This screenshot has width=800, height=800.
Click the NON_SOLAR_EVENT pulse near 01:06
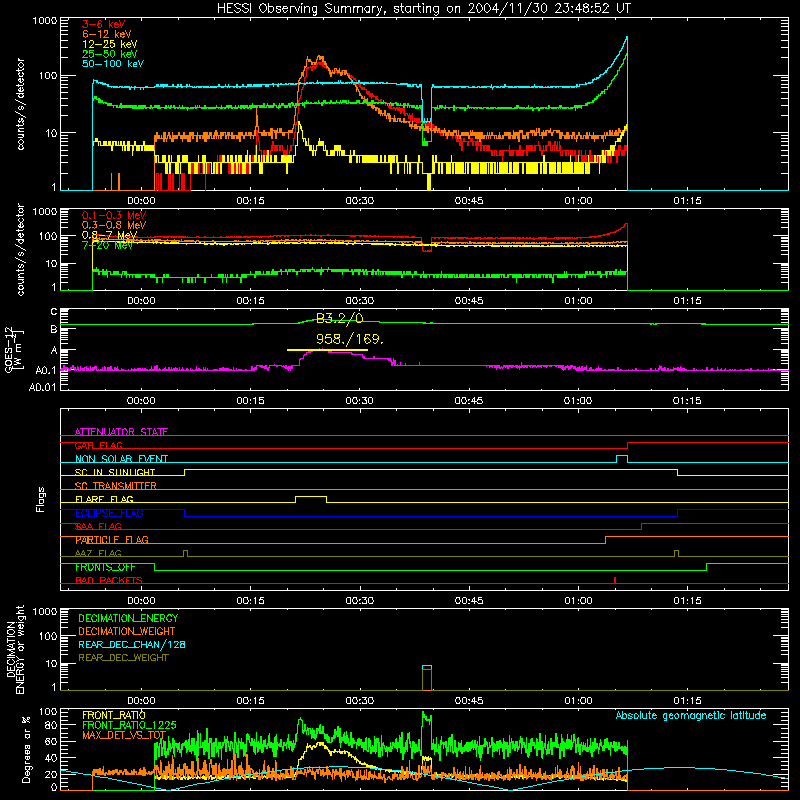[621, 458]
